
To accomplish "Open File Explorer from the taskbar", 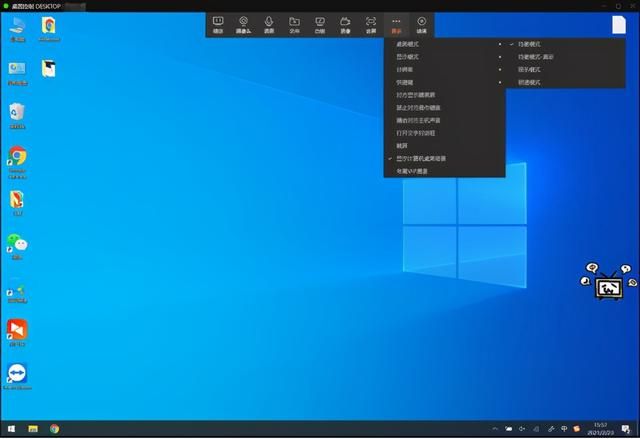I will click(33, 429).
